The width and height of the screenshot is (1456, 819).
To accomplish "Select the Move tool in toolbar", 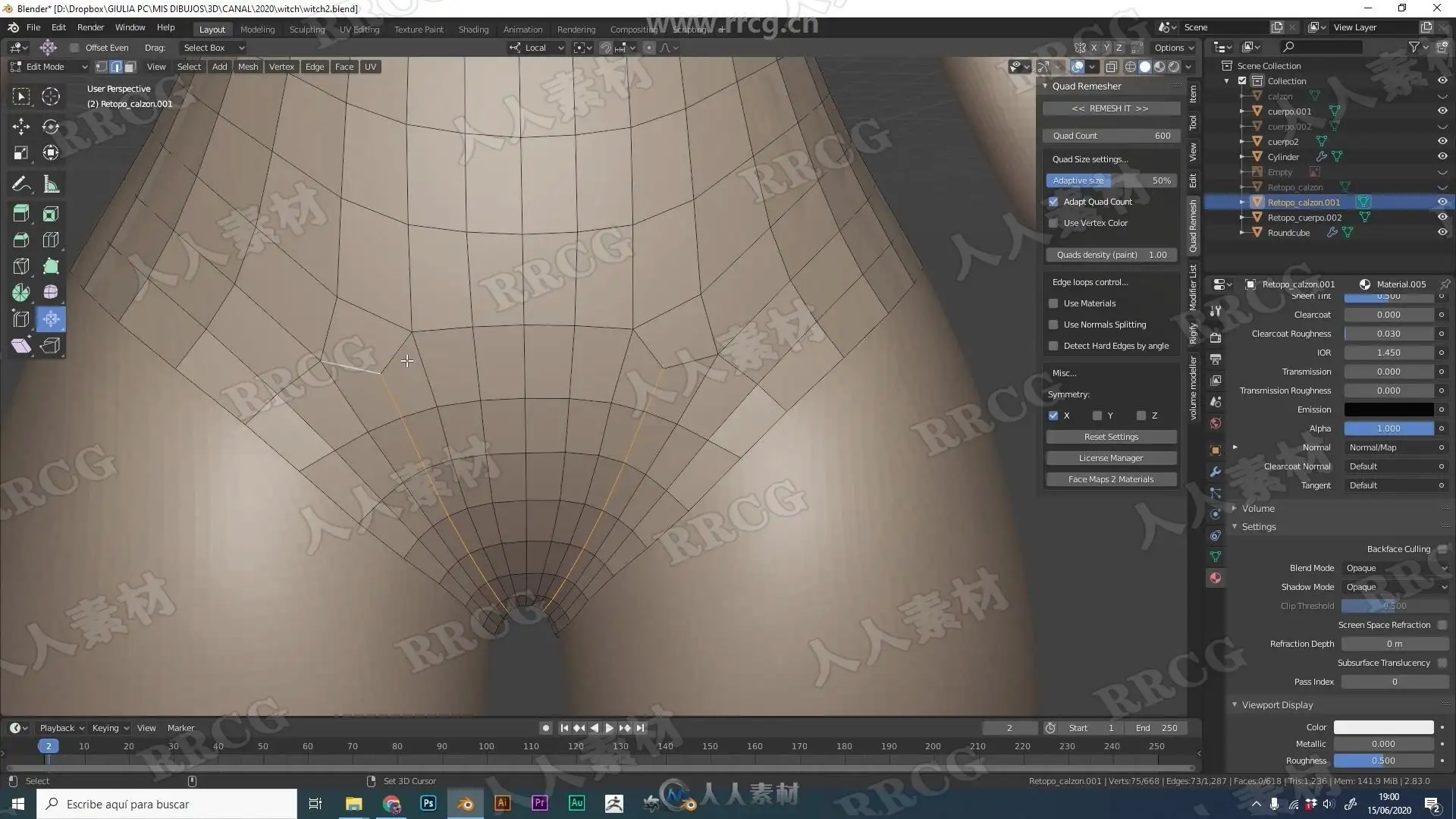I will tap(21, 127).
